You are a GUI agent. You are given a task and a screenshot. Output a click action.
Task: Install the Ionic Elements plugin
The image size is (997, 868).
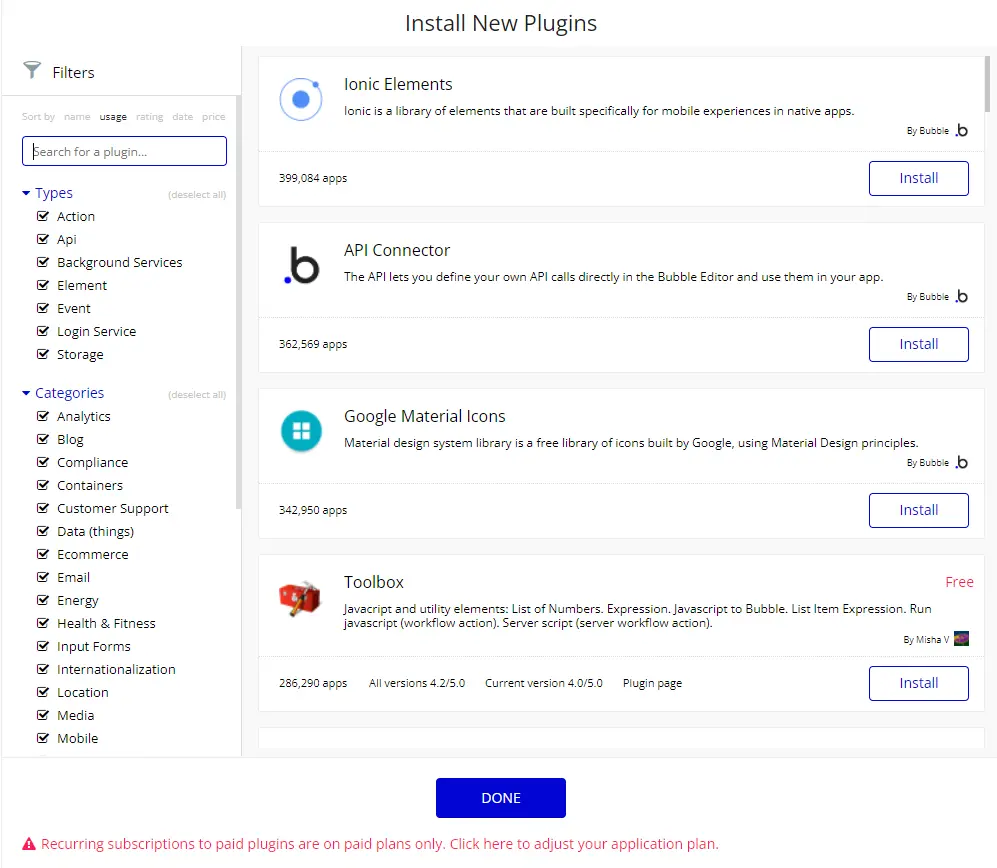tap(918, 178)
